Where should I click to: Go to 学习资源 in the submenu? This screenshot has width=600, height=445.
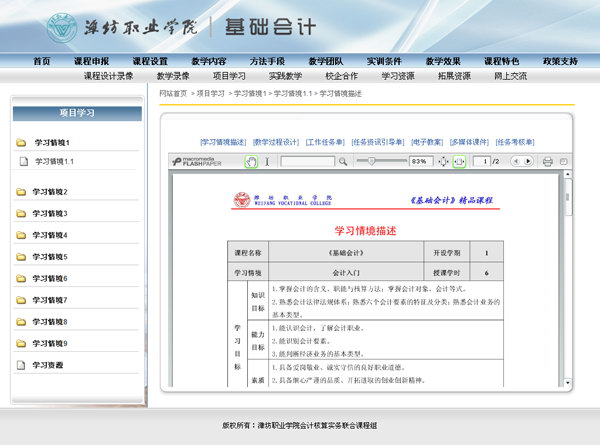pyautogui.click(x=398, y=76)
